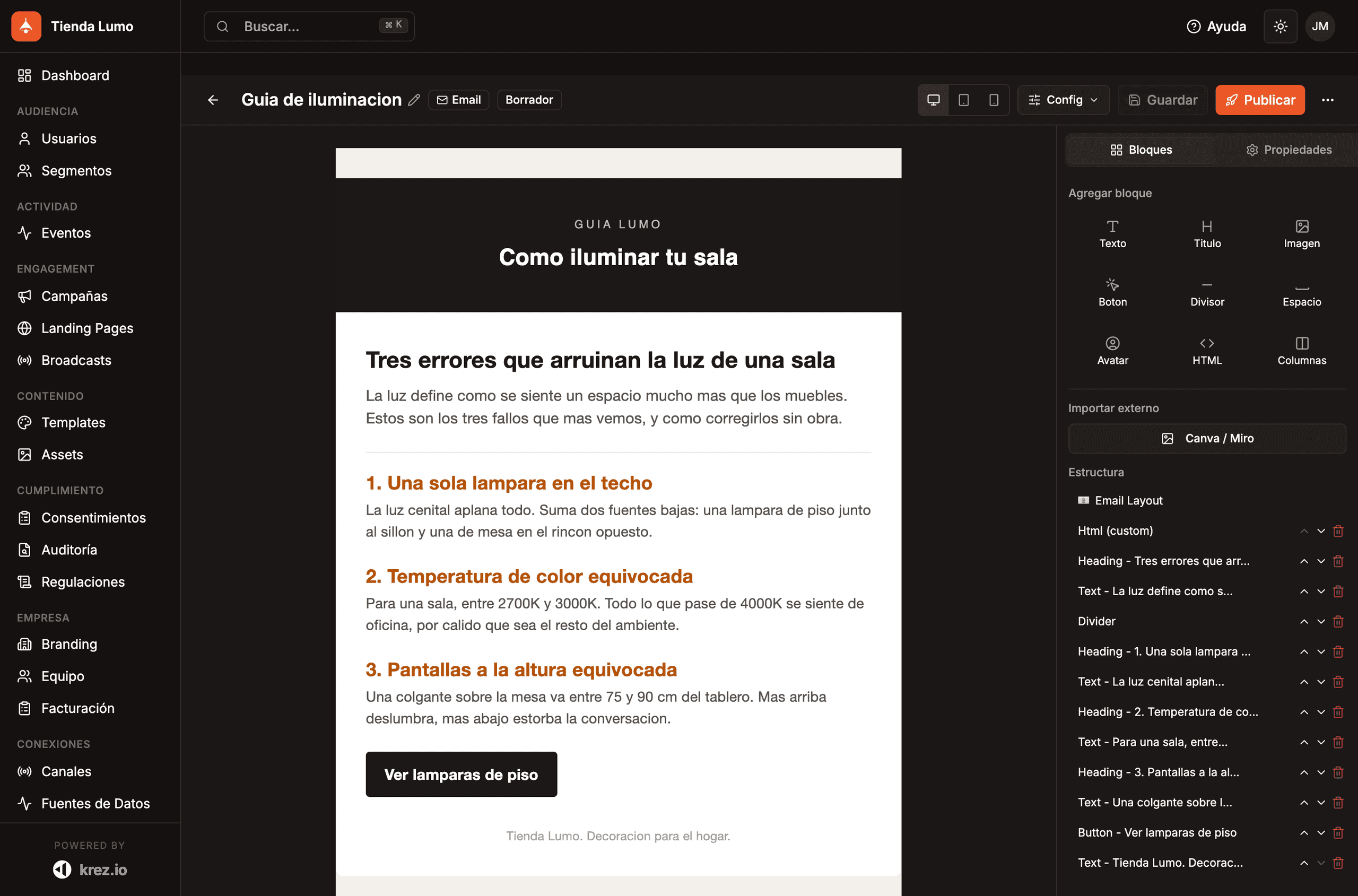Move Divider block up
The width and height of the screenshot is (1358, 896).
tap(1304, 622)
